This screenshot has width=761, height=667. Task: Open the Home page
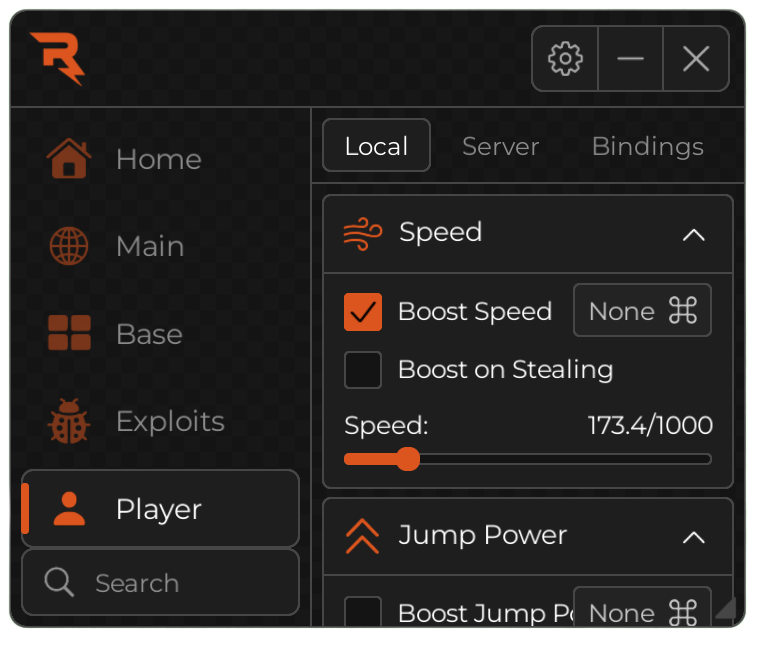coord(160,159)
